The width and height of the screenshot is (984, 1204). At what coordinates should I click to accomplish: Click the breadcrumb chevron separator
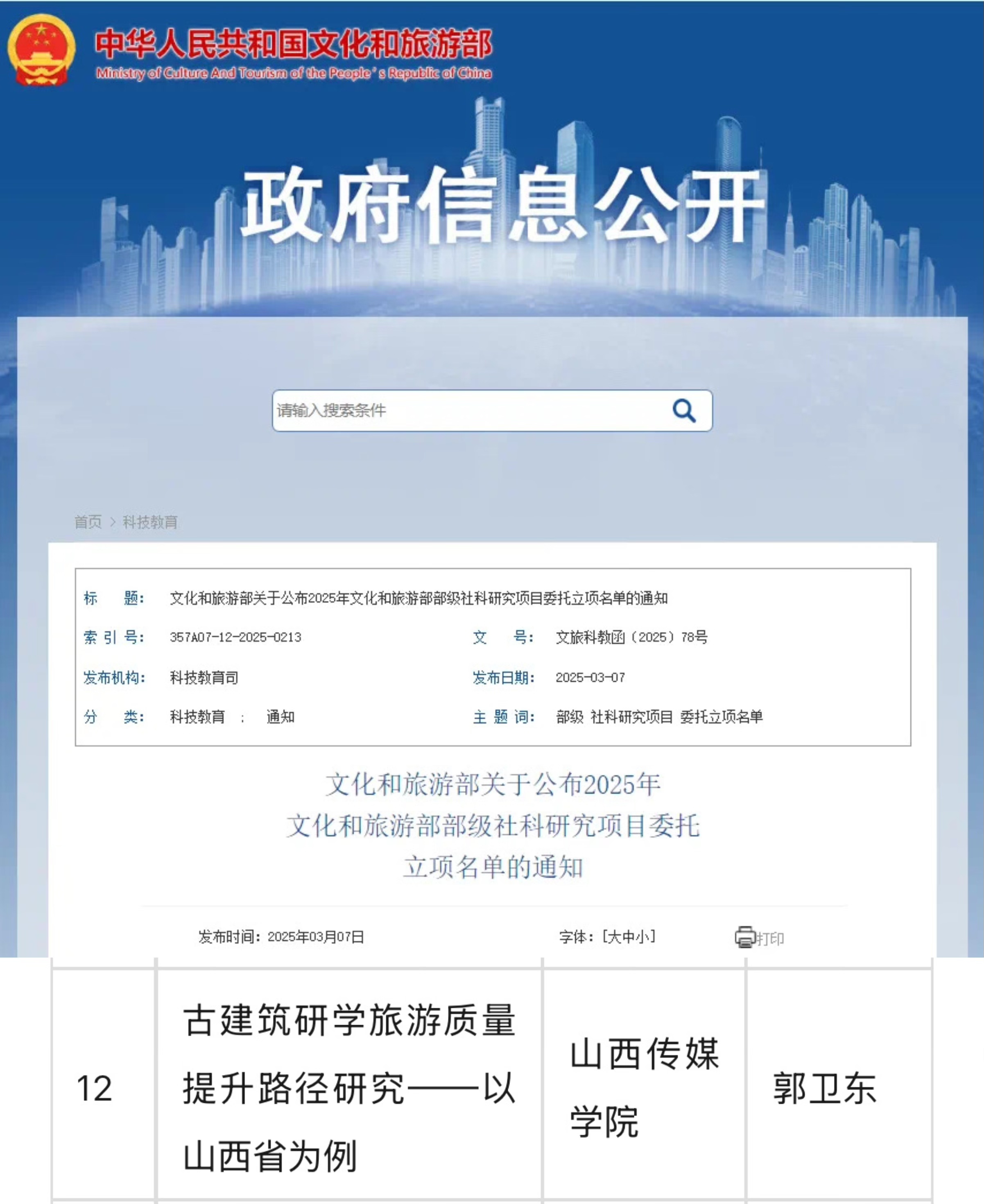112,522
